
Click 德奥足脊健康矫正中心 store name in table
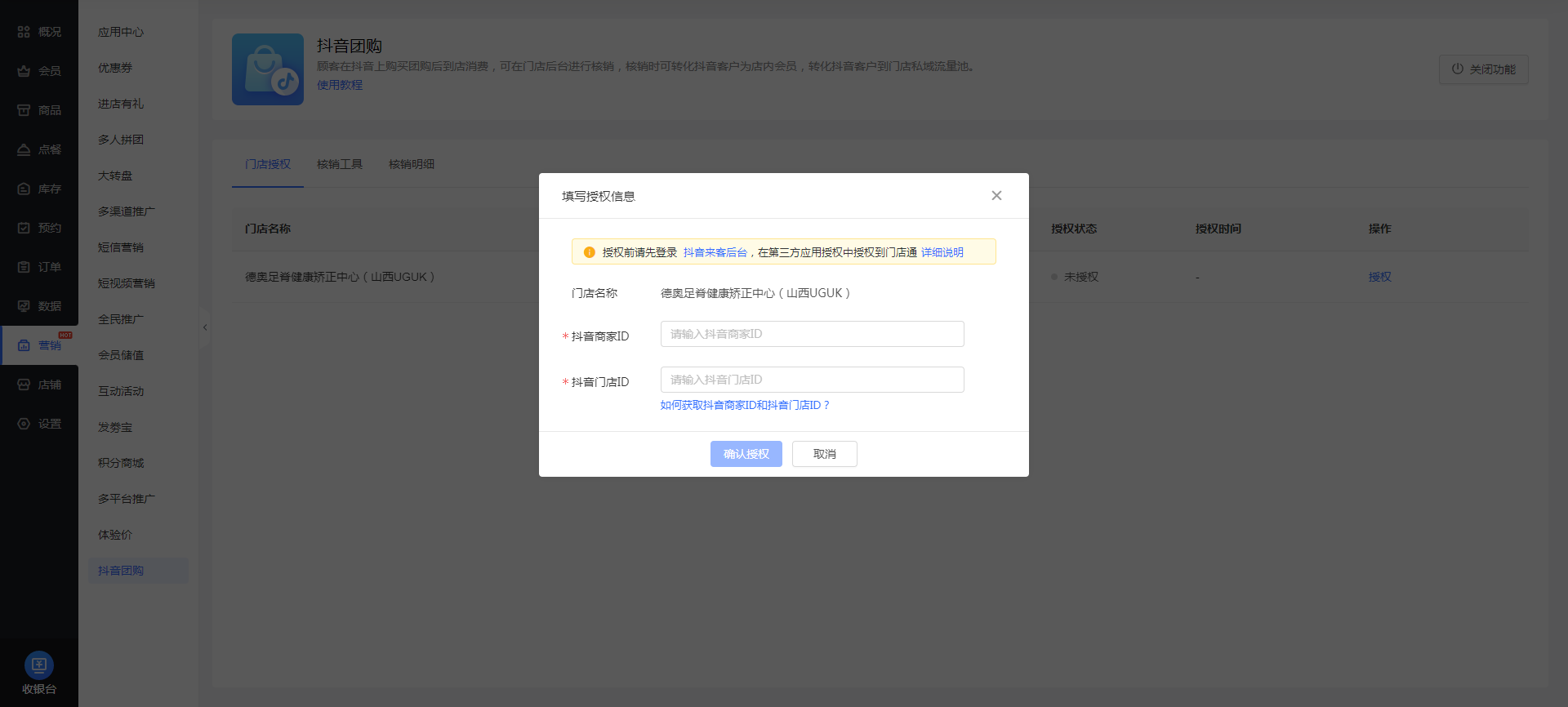[340, 277]
